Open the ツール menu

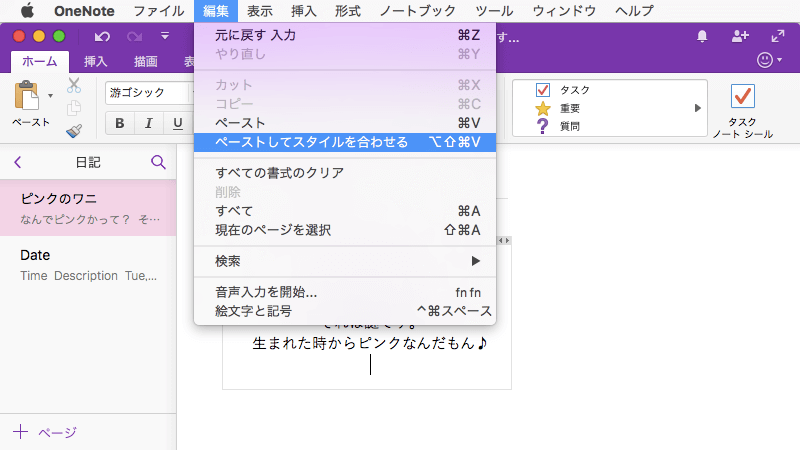pos(494,11)
